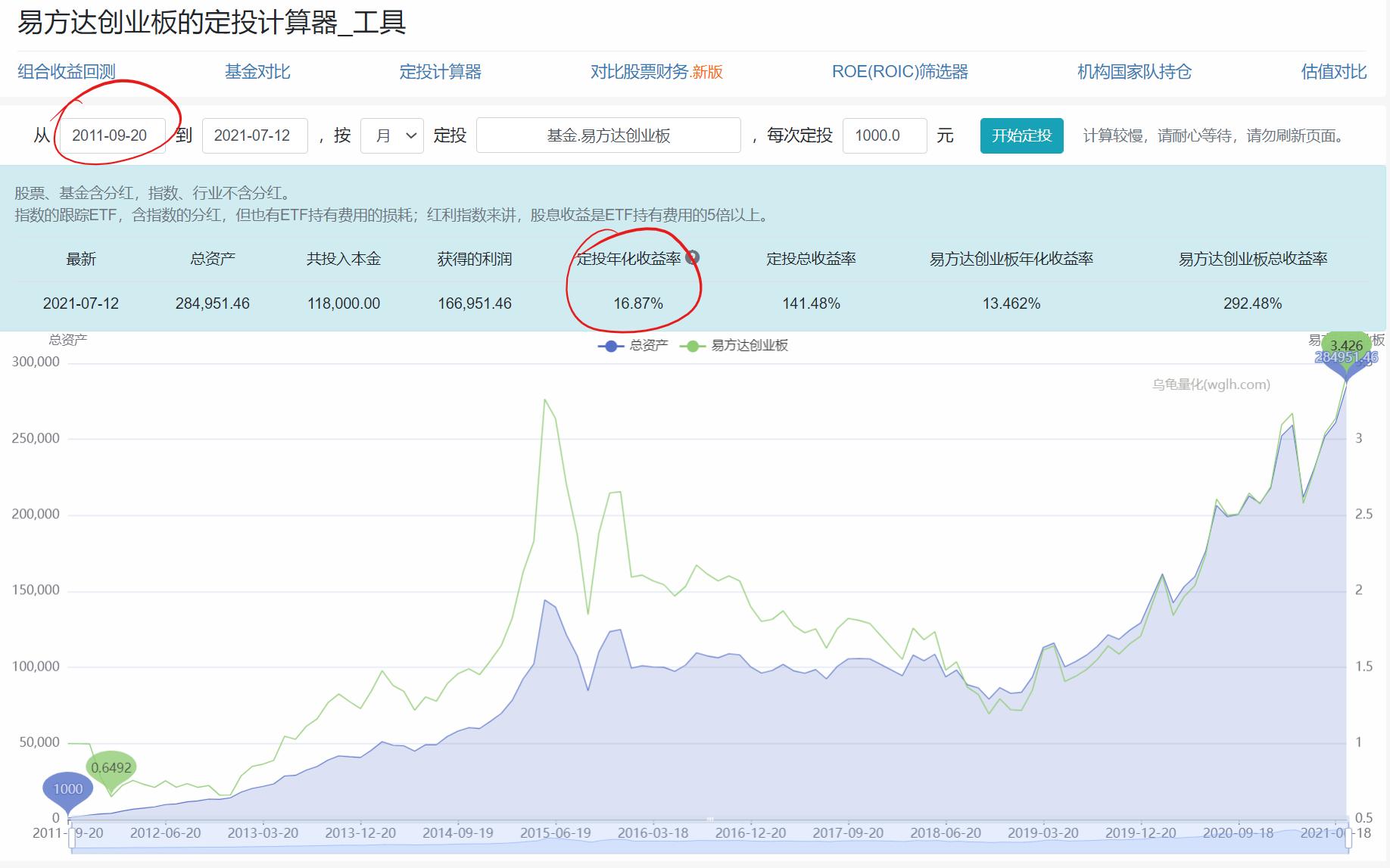Click the fund input showing 基金.易方达创业板
The height and width of the screenshot is (868, 1390).
(608, 135)
